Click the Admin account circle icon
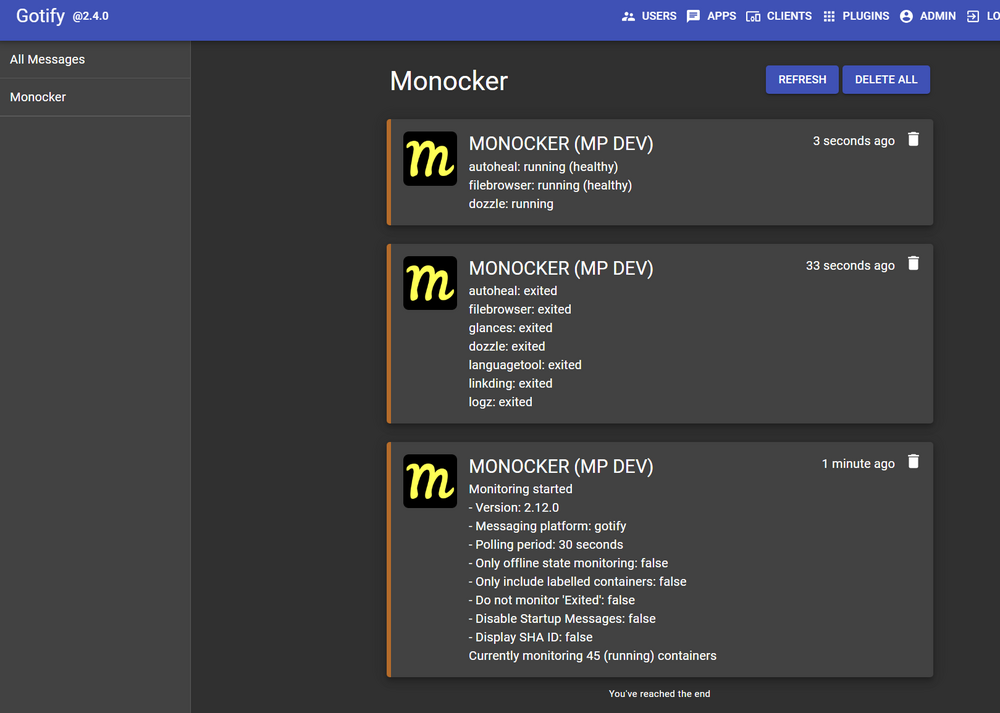Viewport: 1000px width, 713px height. pos(906,17)
